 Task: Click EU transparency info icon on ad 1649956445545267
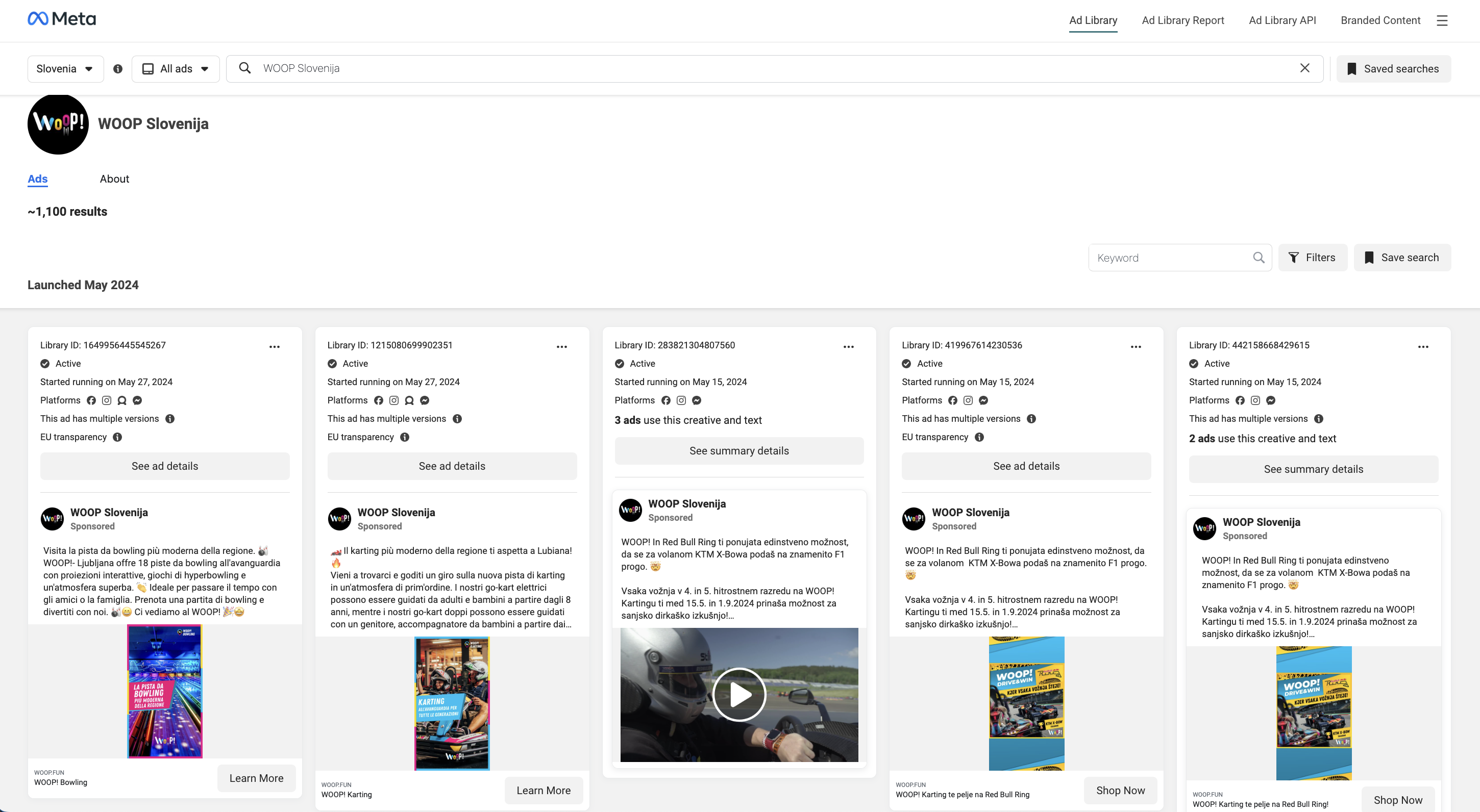point(117,437)
